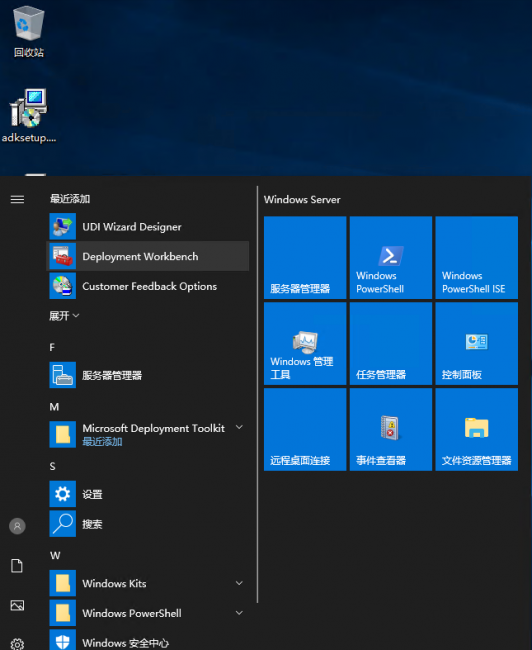
Task: Open the 服务器管理器 tile
Action: 305,257
